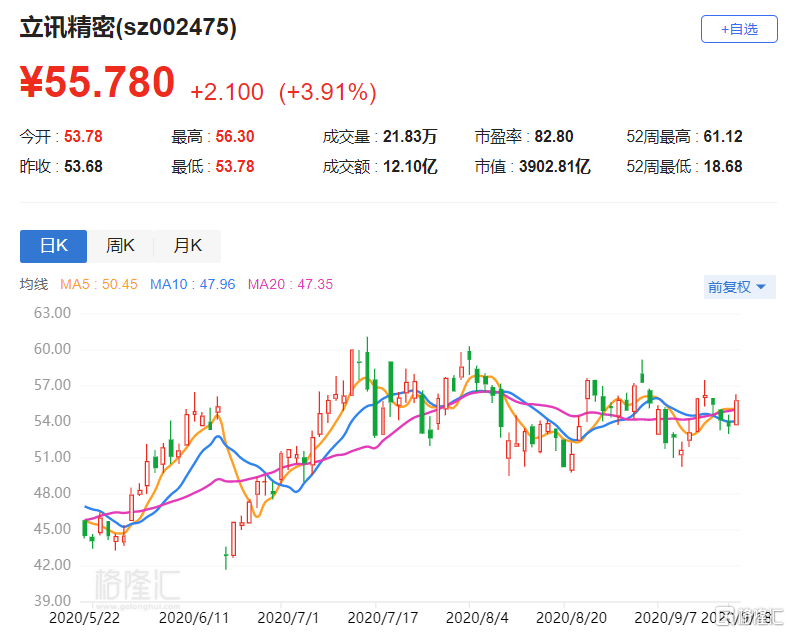Select the stock title 立讯精密(sz002475)
The image size is (790, 633).
click(128, 28)
